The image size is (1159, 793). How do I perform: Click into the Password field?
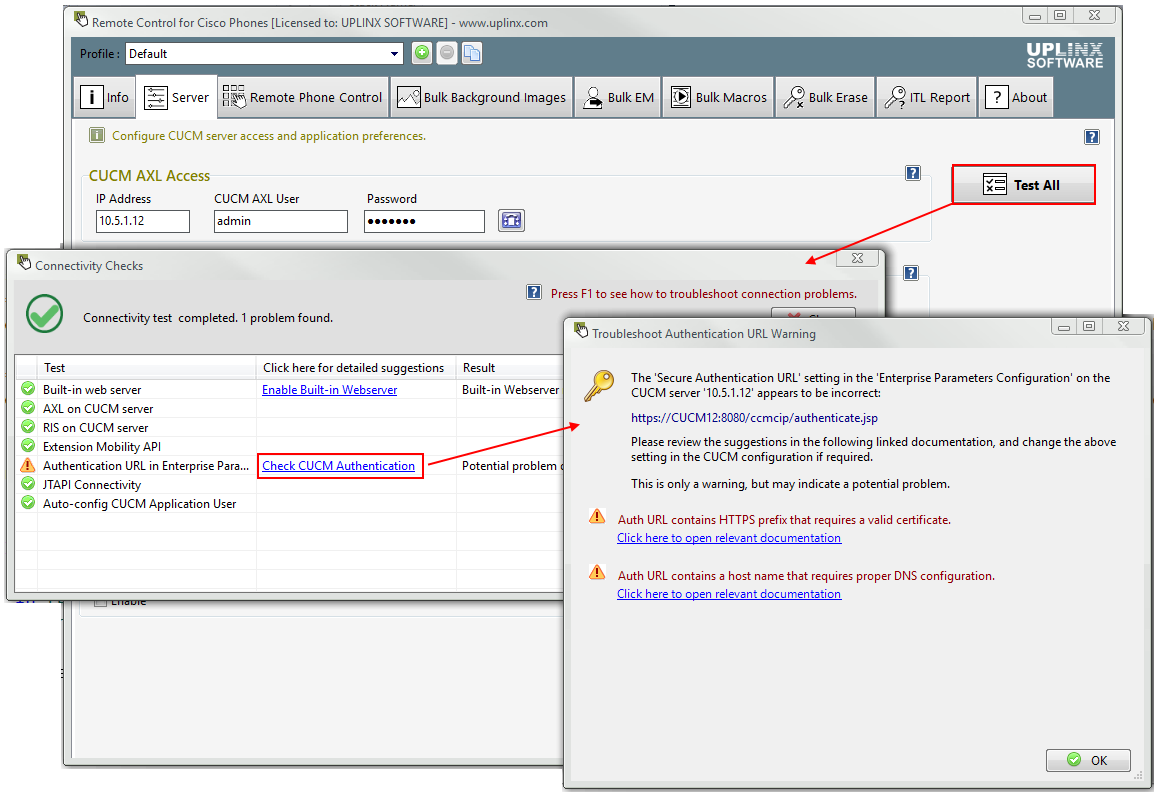424,221
